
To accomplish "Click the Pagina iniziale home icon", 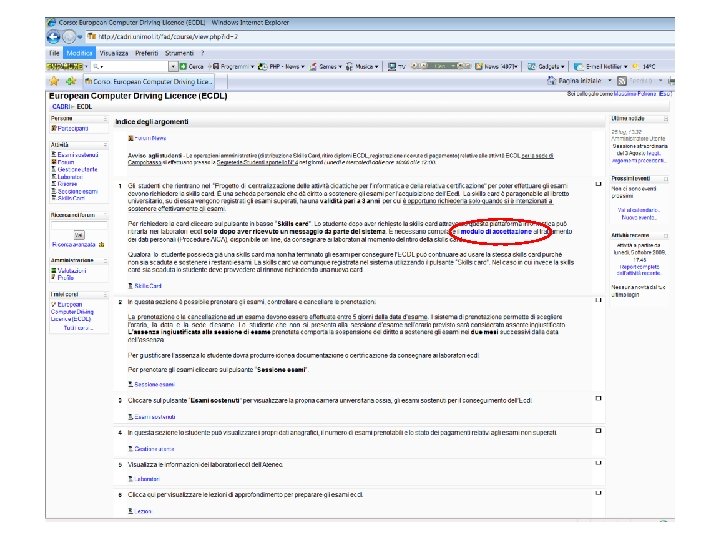I will [x=551, y=81].
